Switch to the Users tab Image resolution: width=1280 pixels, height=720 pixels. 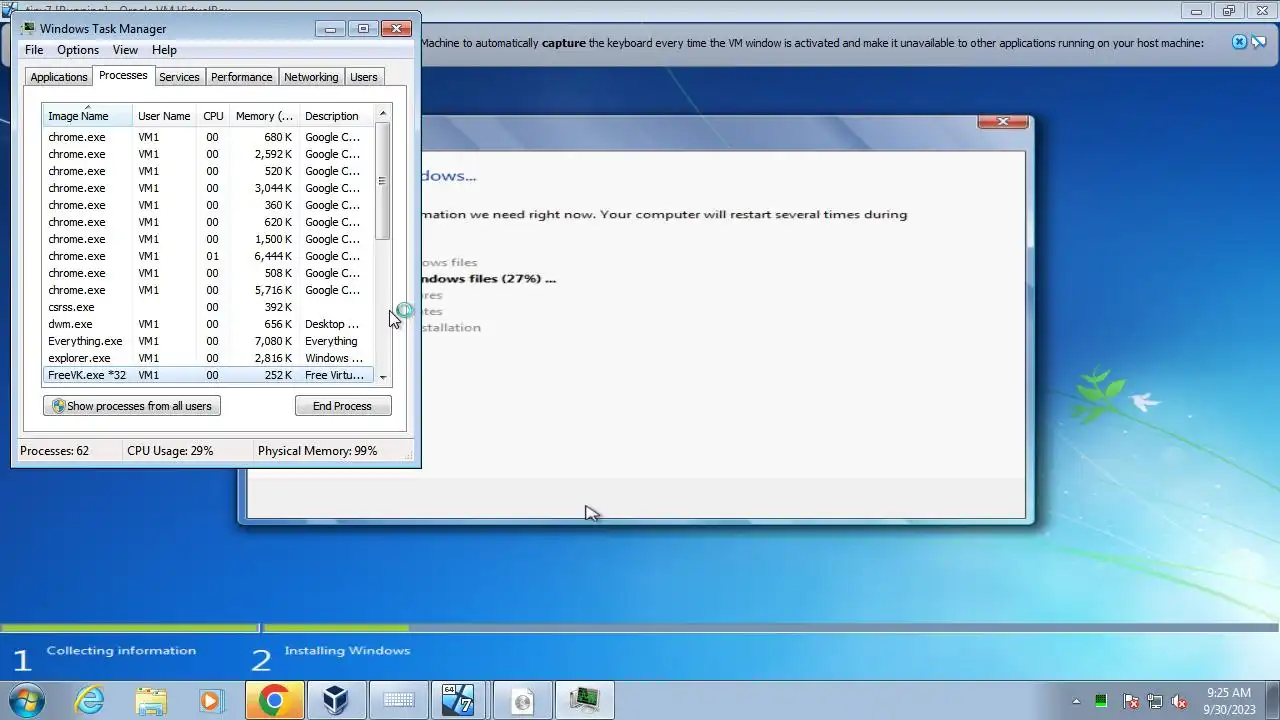364,77
